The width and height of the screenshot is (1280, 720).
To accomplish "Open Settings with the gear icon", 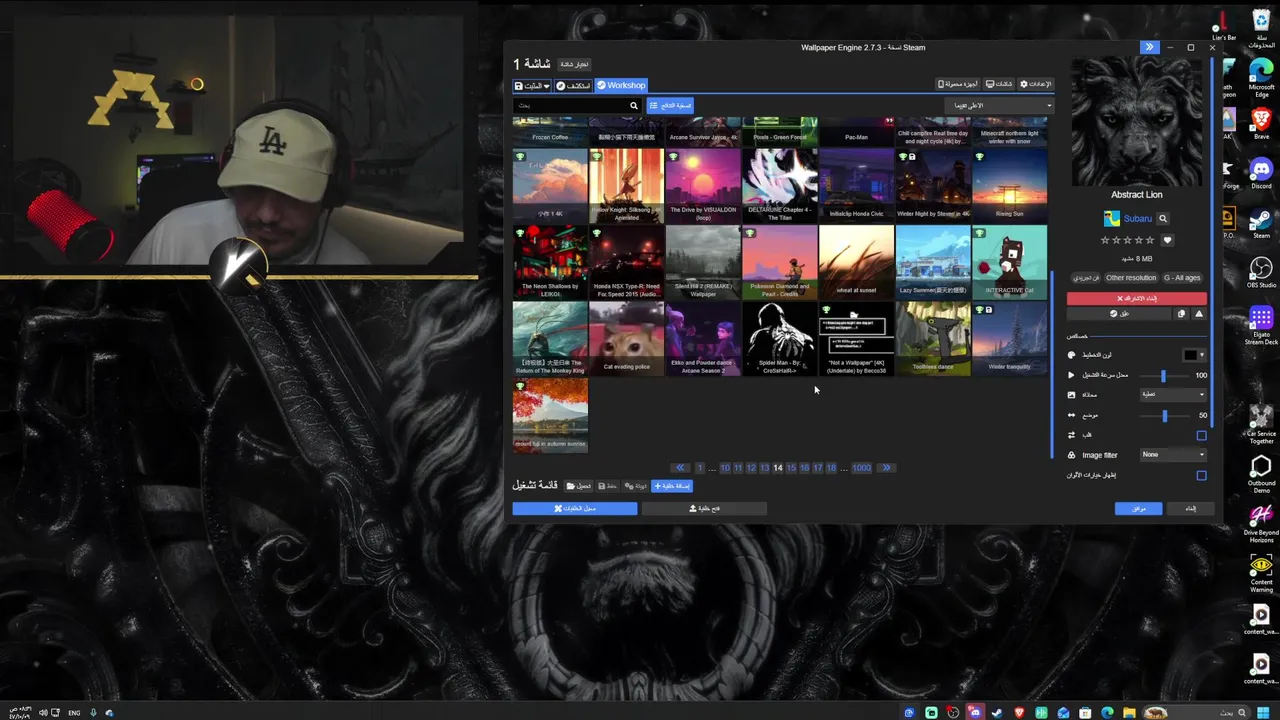I will pos(1035,84).
